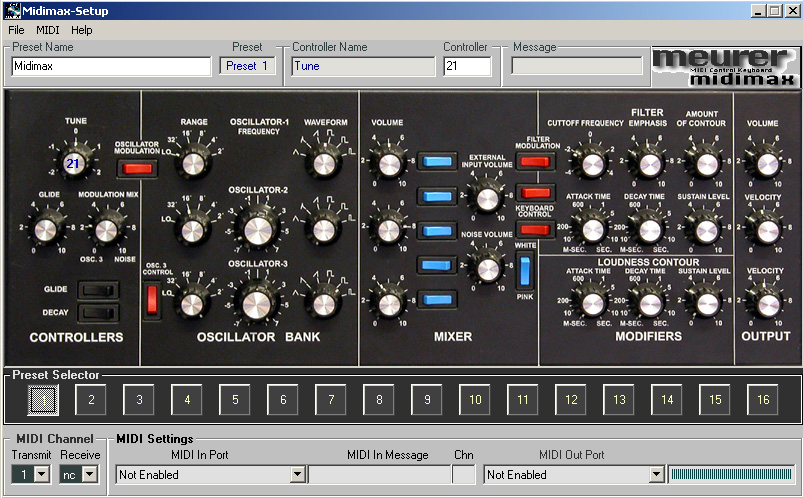This screenshot has height=498, width=803.
Task: Click the Oscillator-2 frequency knob
Action: [257, 230]
